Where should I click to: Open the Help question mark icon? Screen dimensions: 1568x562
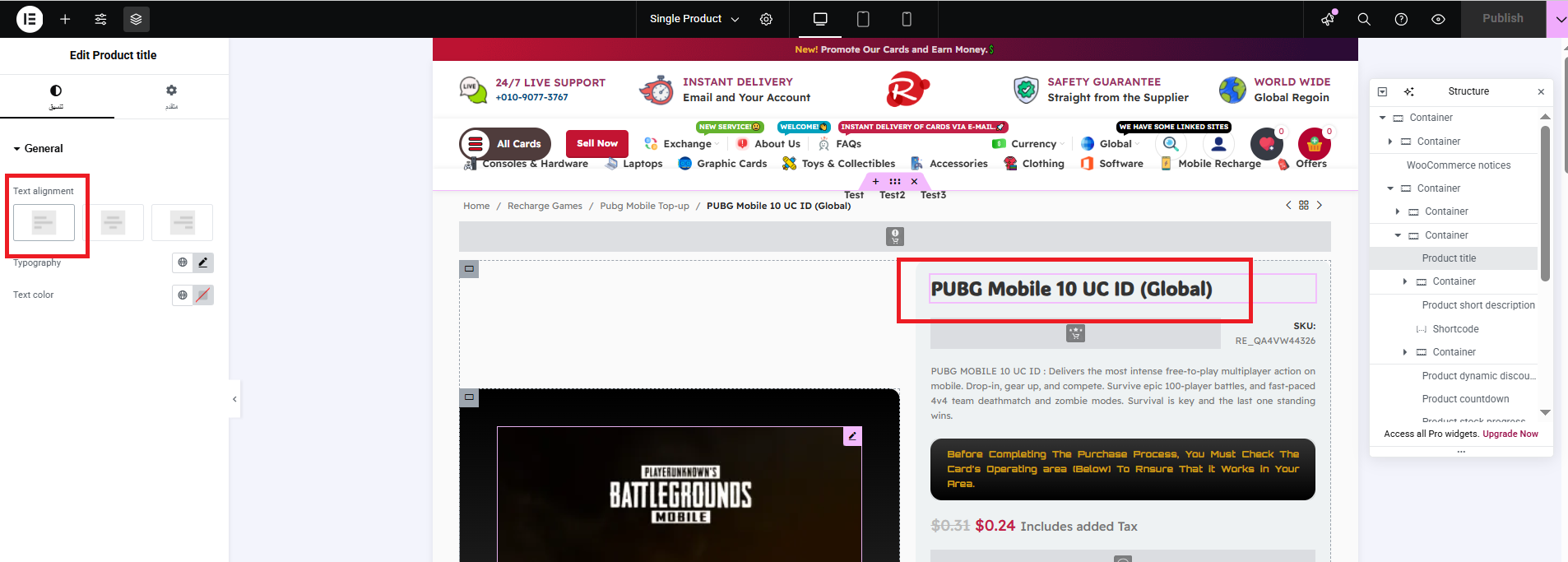point(1401,19)
